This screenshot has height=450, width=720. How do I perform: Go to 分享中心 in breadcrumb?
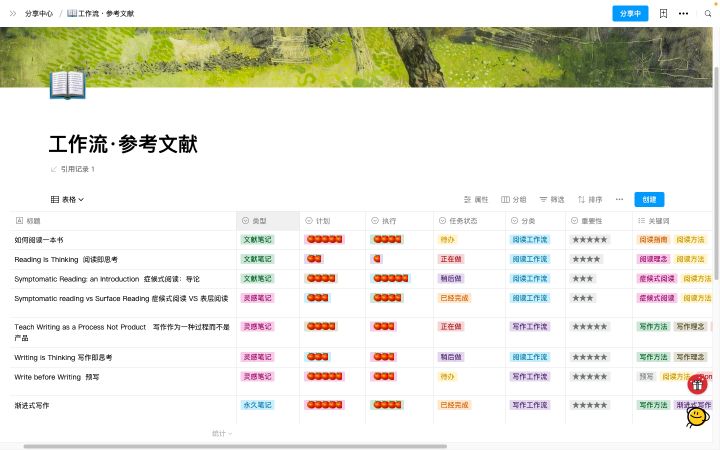[39, 13]
